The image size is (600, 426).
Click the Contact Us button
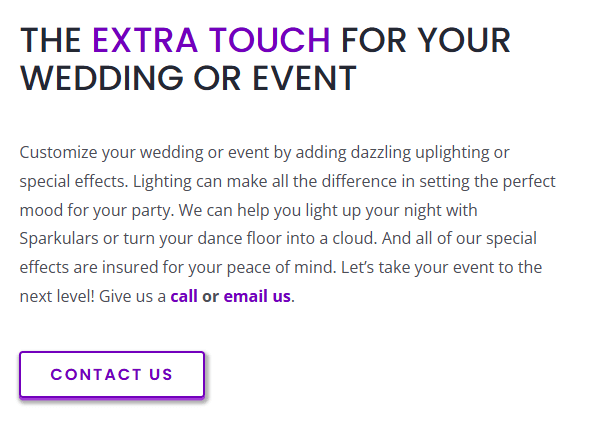click(112, 375)
